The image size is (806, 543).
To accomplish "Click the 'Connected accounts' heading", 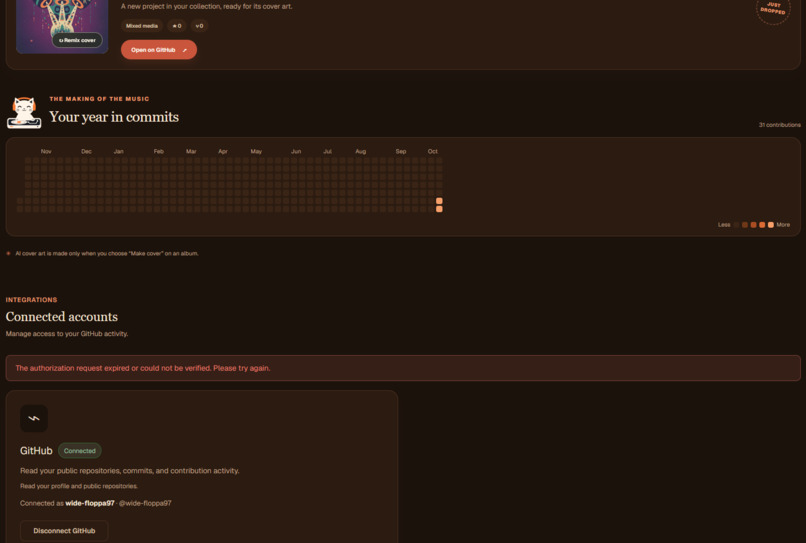I will click(62, 317).
